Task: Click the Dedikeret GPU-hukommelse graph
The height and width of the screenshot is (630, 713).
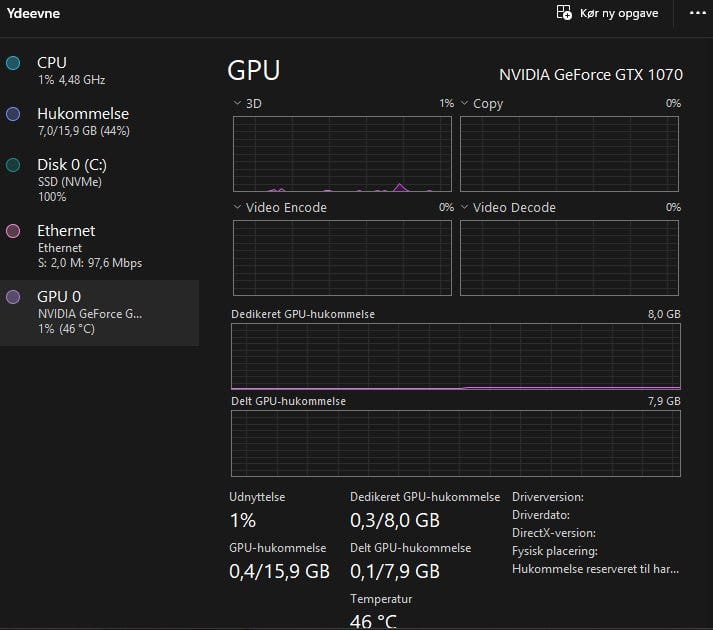Action: pos(456,357)
